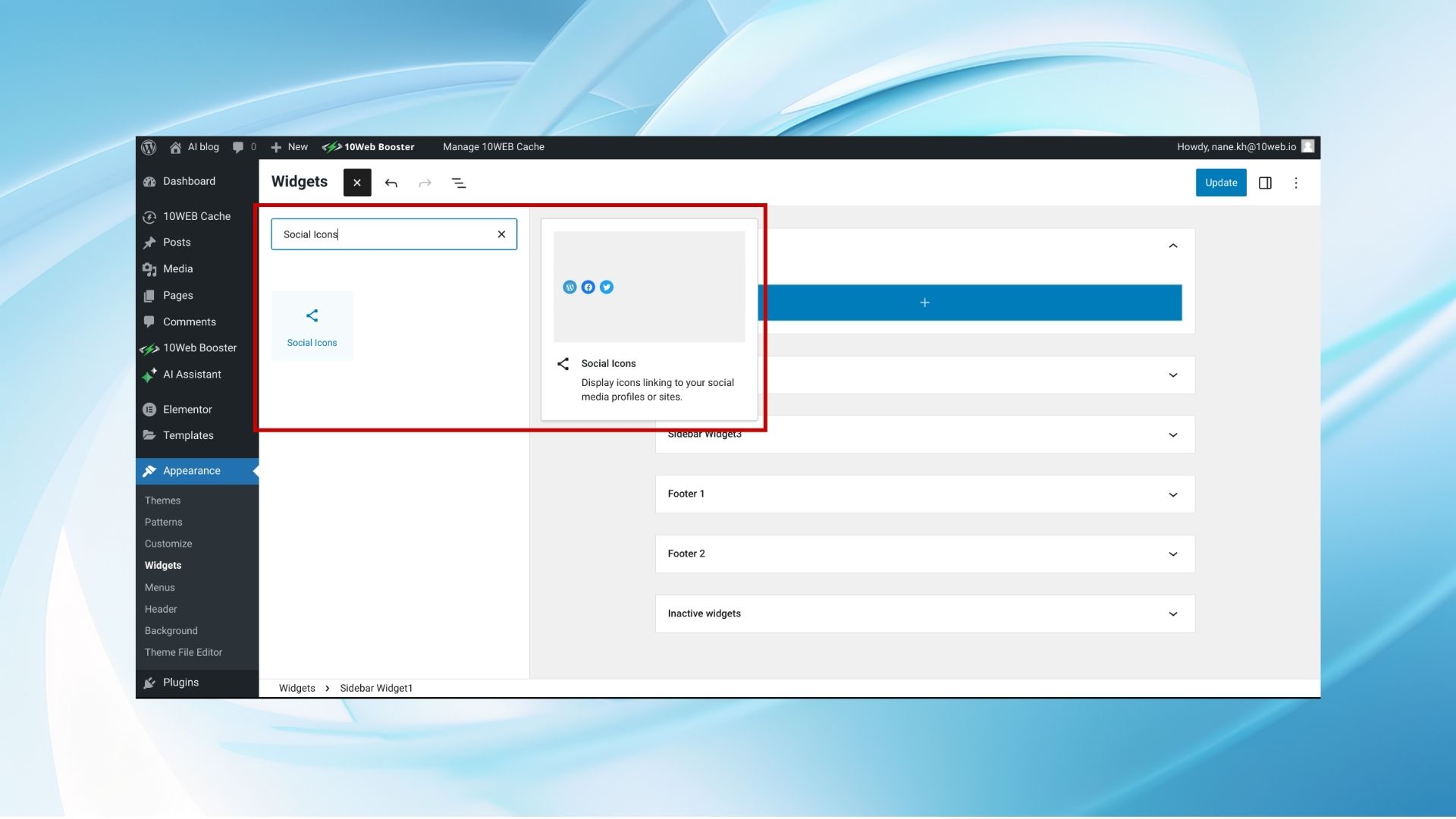Go to the Menus submenu item
1456x819 pixels.
(160, 588)
